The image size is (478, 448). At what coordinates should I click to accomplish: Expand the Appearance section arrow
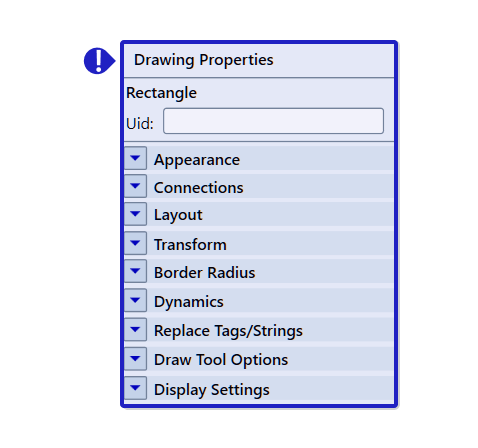coord(135,158)
